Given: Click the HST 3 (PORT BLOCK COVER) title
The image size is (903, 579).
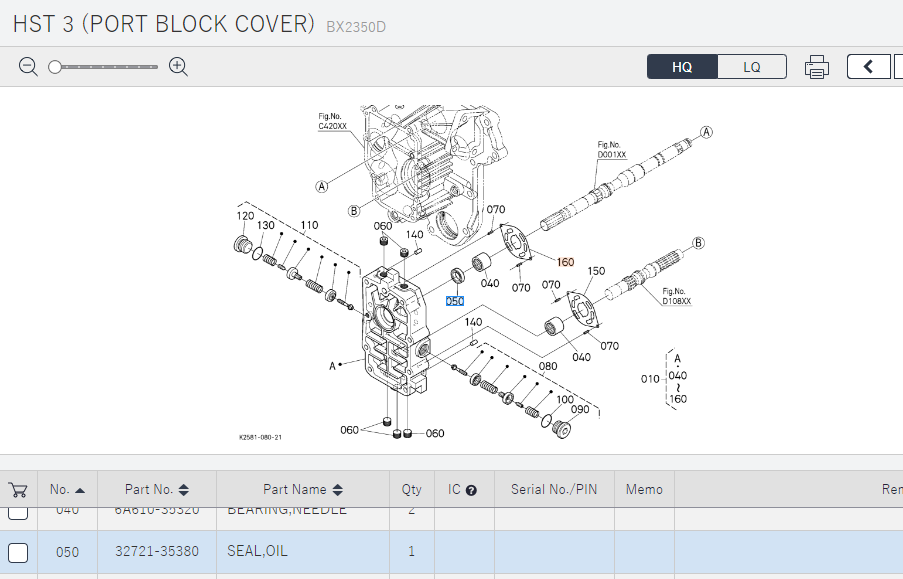Looking at the screenshot, I should point(164,24).
